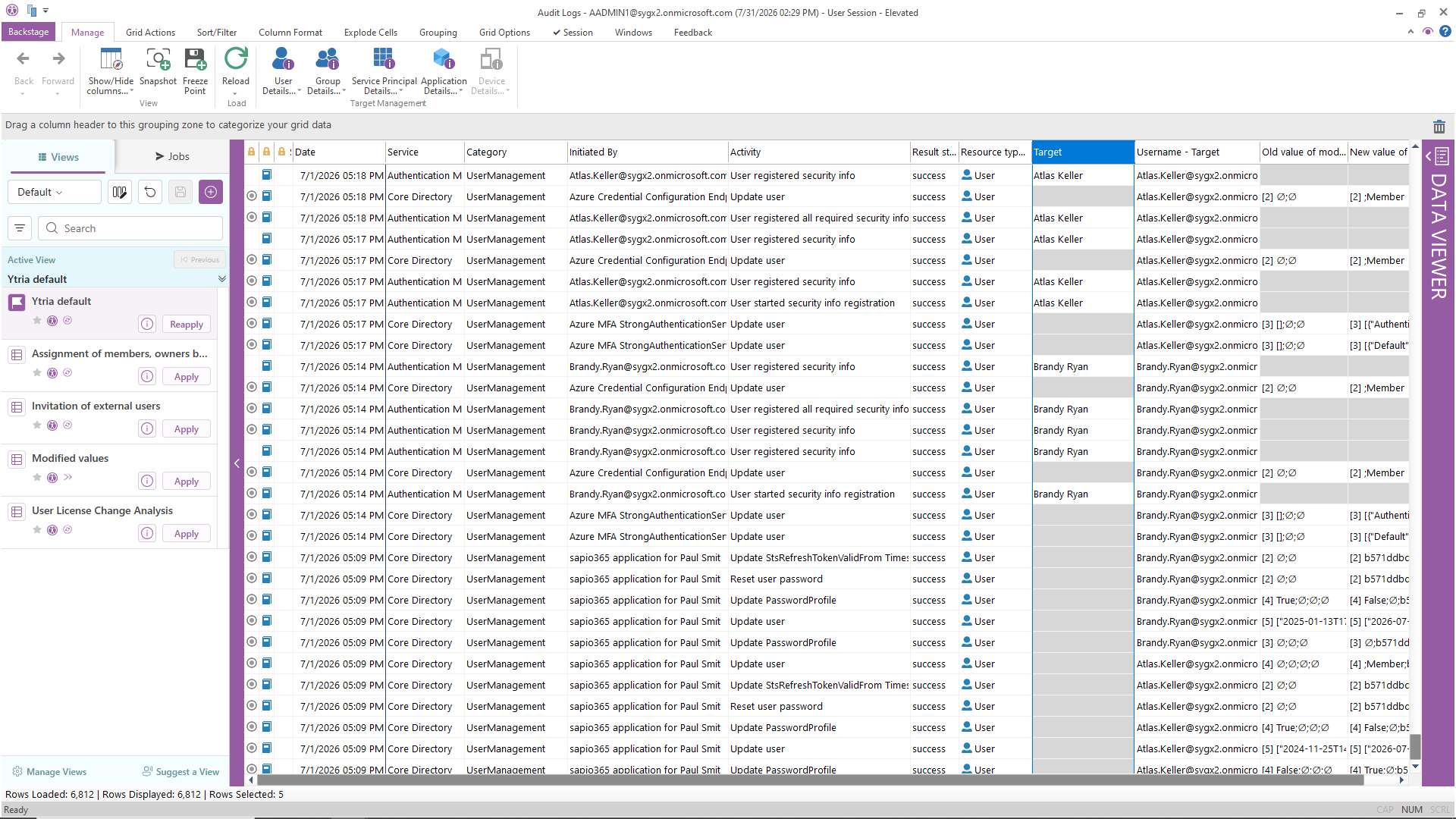This screenshot has height=819, width=1456.
Task: Click the Activity column header
Action: (819, 152)
